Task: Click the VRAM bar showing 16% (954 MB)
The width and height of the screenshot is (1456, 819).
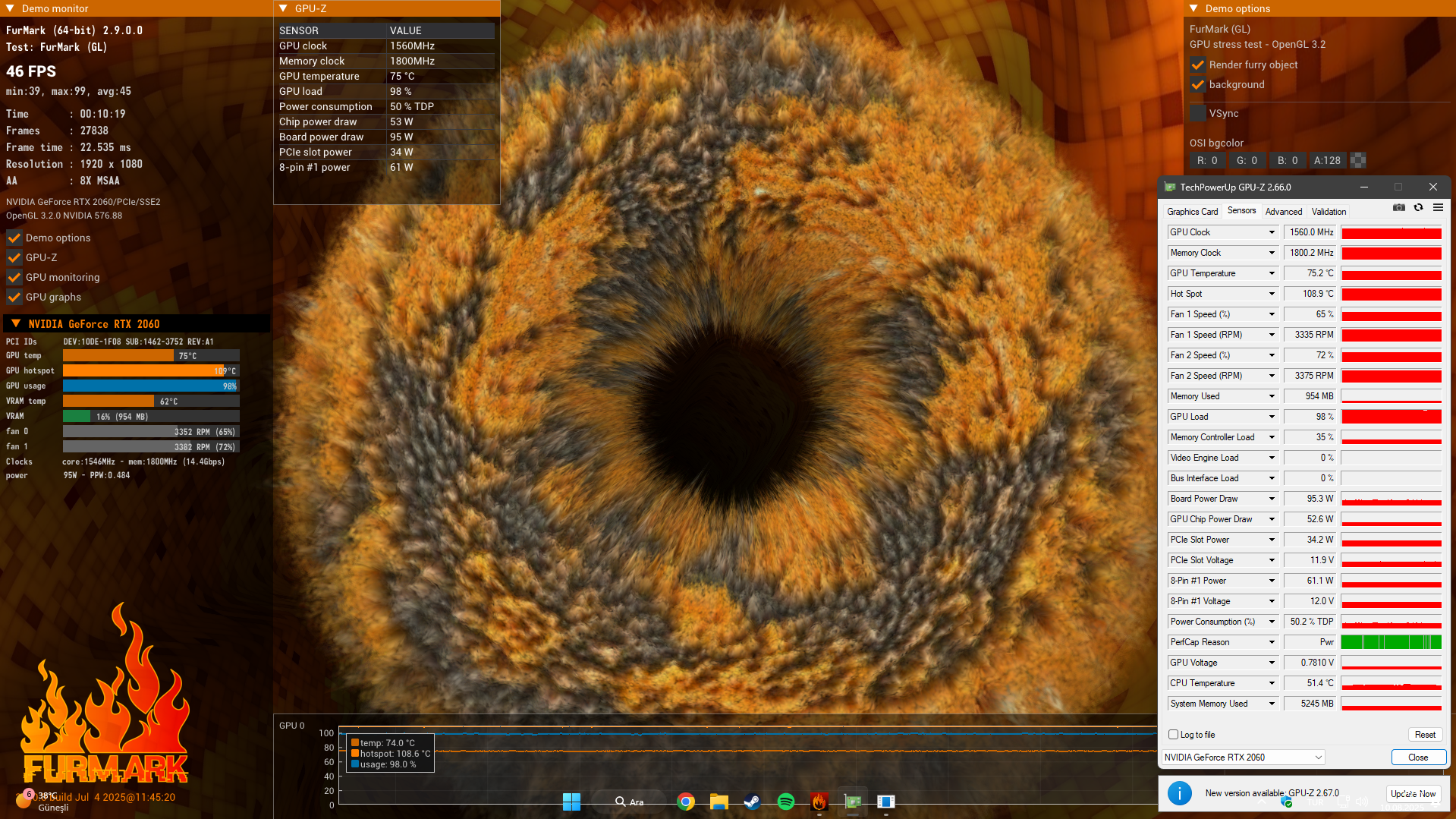Action: point(151,416)
